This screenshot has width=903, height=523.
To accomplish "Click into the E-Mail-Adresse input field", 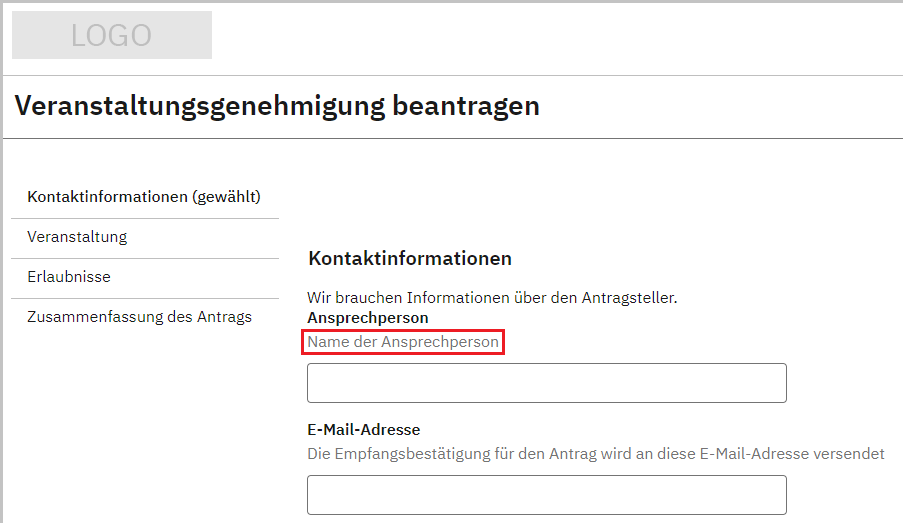I will coord(546,495).
